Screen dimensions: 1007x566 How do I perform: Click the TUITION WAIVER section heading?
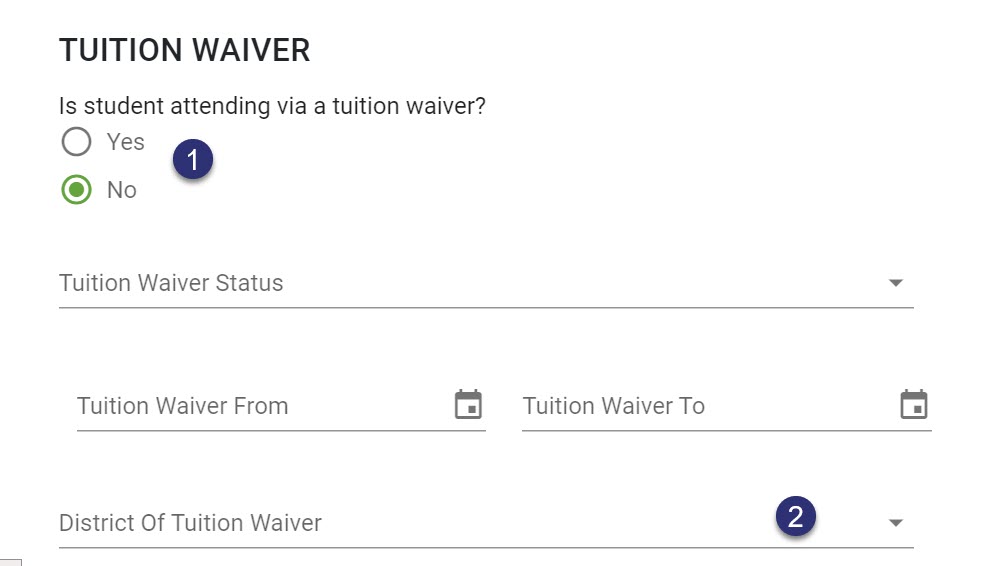(x=185, y=50)
